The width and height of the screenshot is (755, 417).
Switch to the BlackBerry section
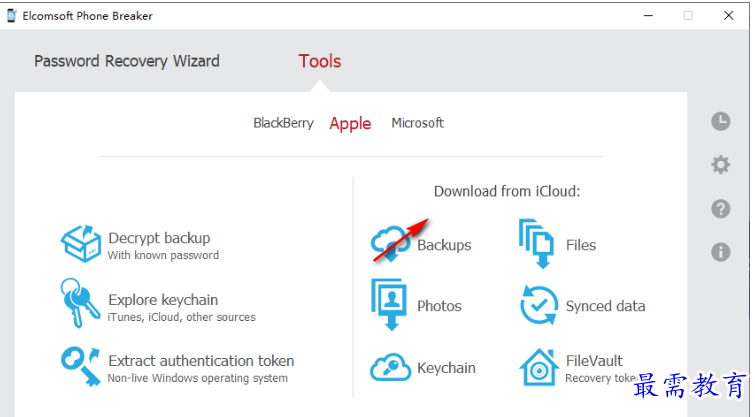click(283, 123)
